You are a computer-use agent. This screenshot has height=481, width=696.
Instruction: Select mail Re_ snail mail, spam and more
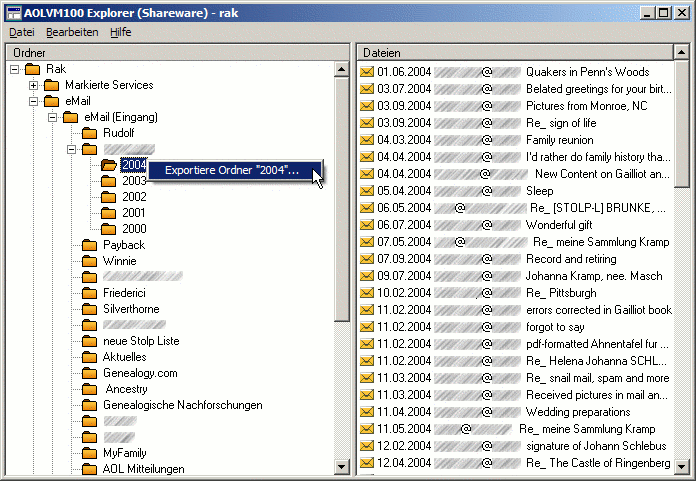coord(597,378)
